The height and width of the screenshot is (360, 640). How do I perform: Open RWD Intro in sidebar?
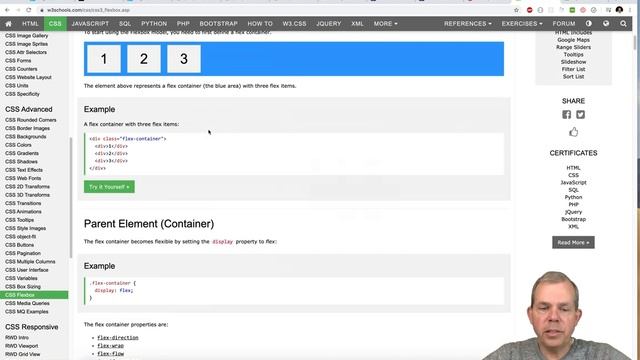pos(17,338)
